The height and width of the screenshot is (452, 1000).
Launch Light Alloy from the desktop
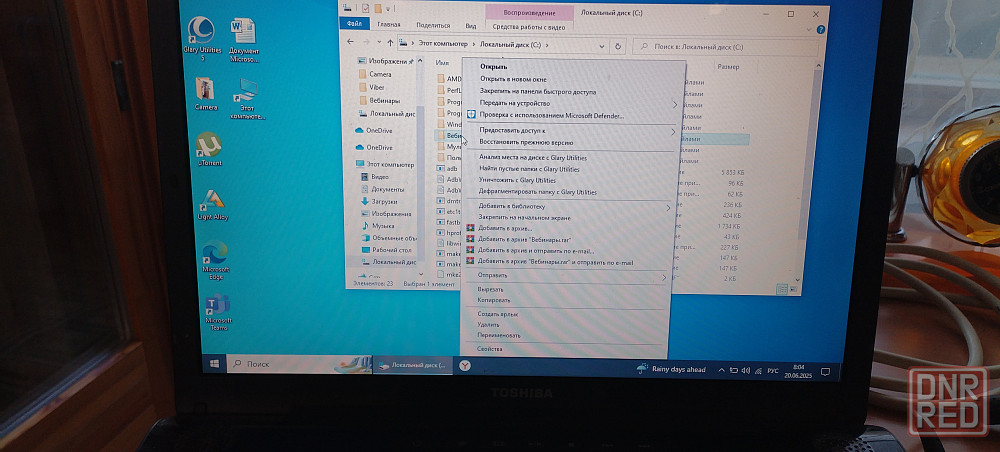coord(212,205)
